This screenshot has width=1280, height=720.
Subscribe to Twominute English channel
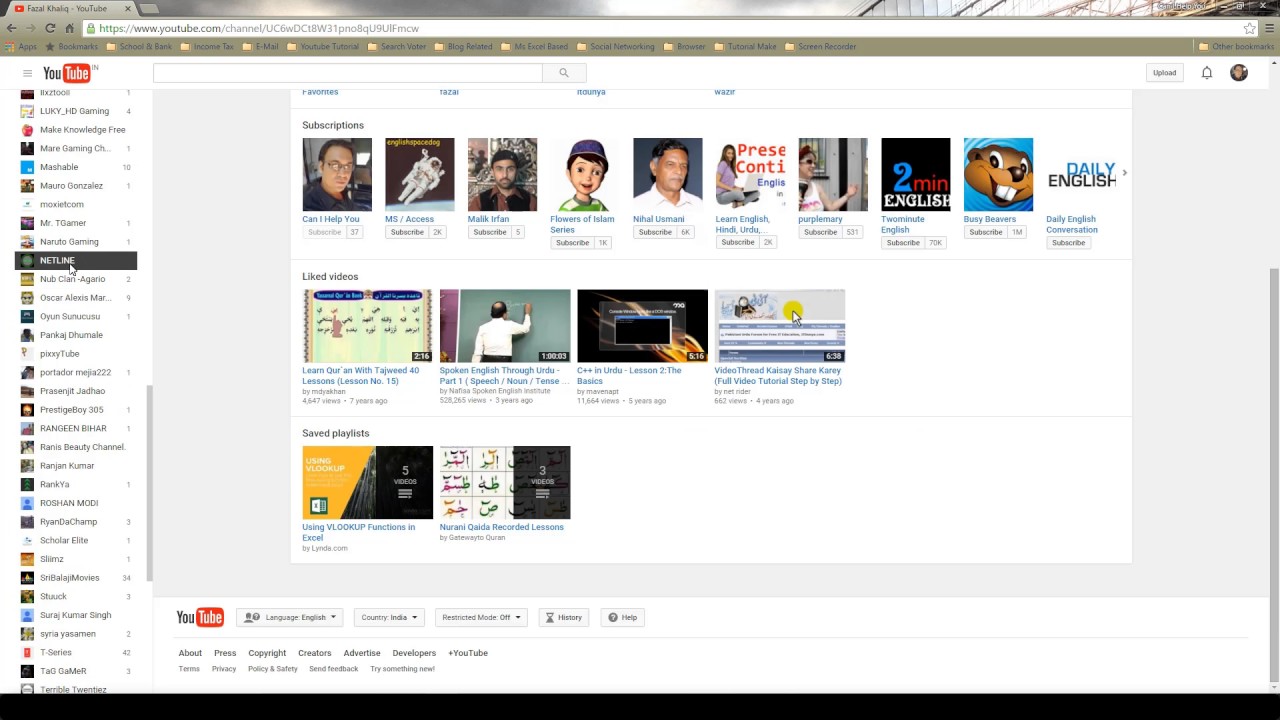click(x=903, y=243)
